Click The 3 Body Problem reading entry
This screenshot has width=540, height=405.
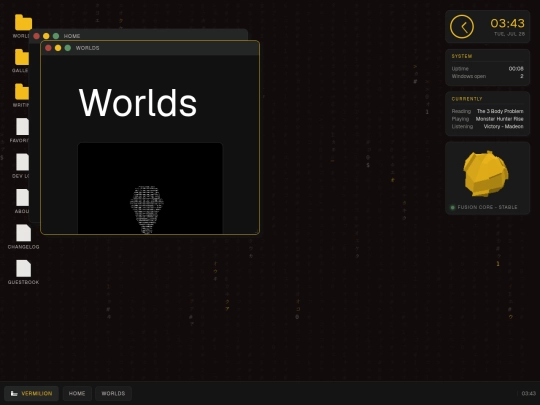[x=500, y=111]
